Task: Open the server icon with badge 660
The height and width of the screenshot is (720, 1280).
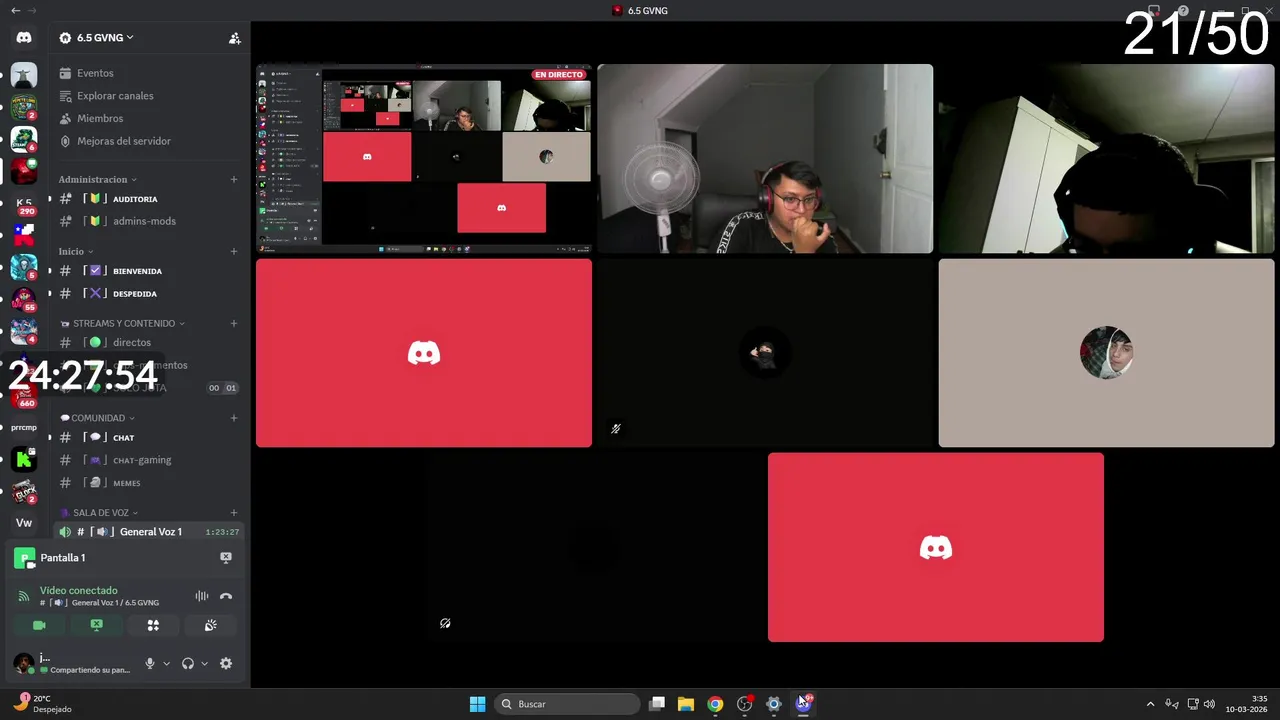Action: 24,395
